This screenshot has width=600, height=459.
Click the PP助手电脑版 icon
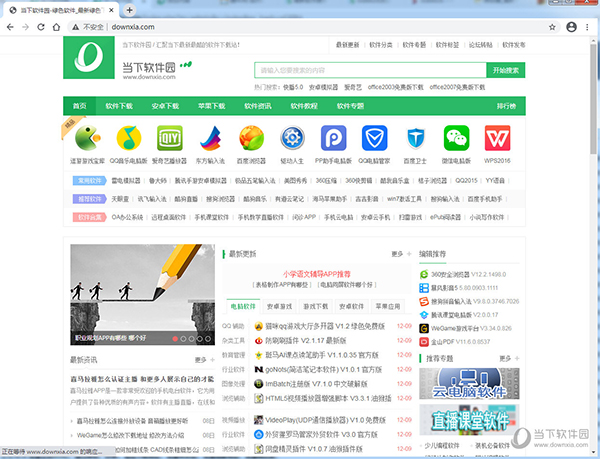(333, 137)
